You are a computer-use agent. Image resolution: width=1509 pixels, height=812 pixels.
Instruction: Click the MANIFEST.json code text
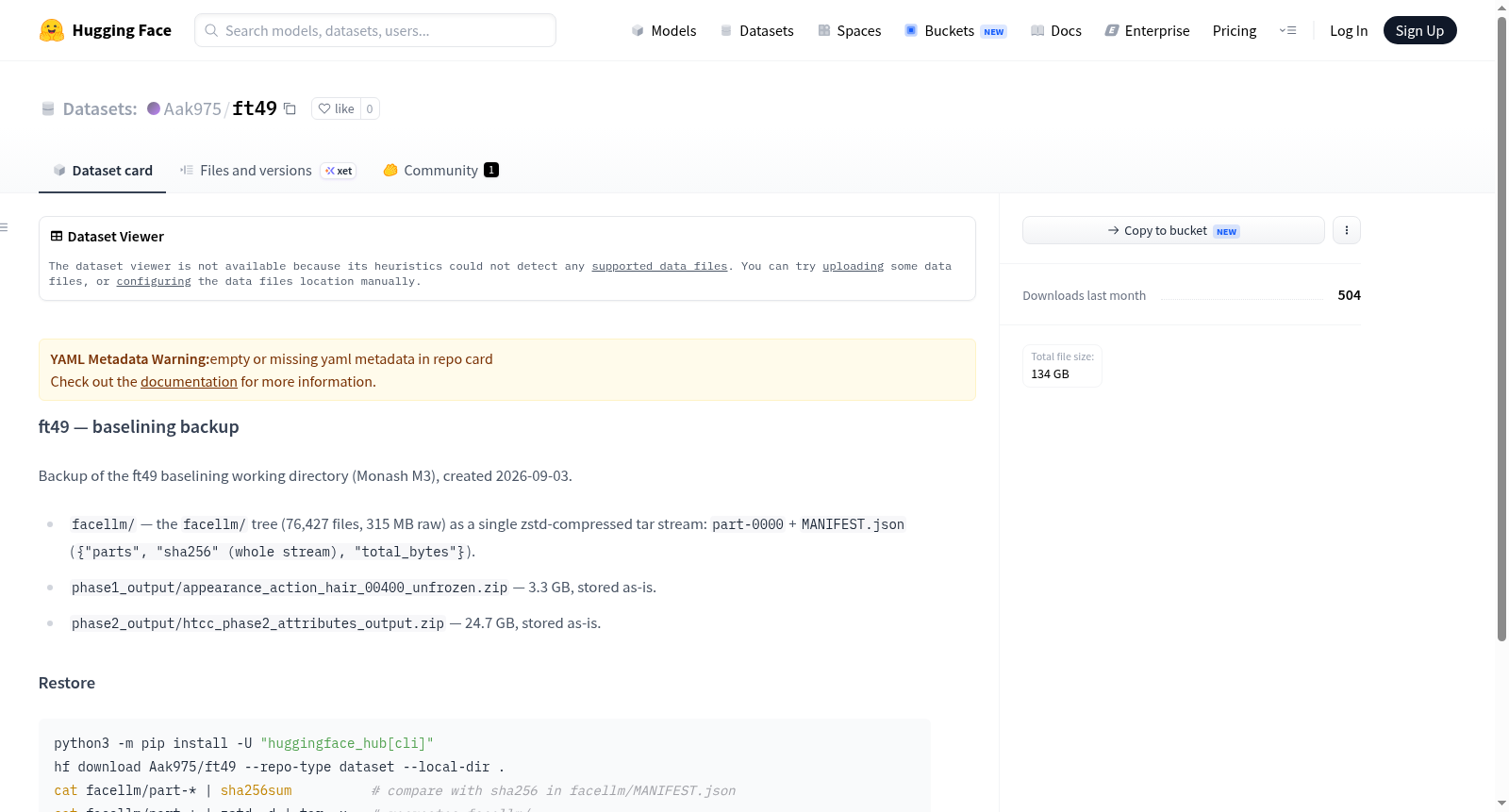pyautogui.click(x=853, y=524)
